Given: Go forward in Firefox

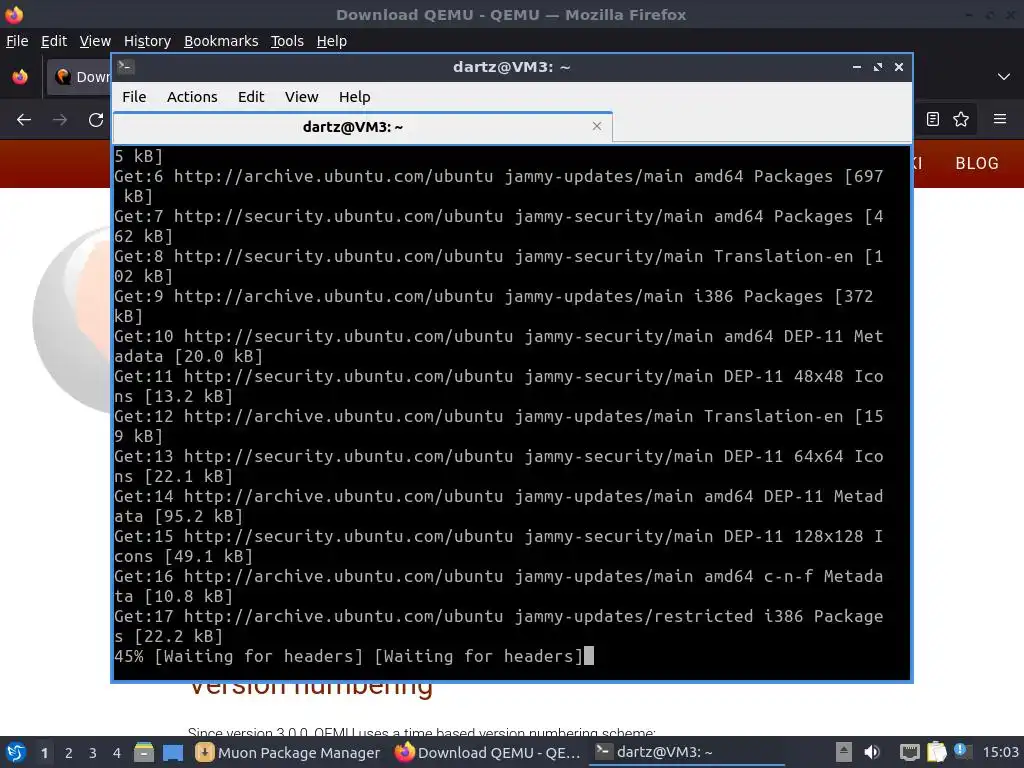Looking at the screenshot, I should click(x=60, y=120).
